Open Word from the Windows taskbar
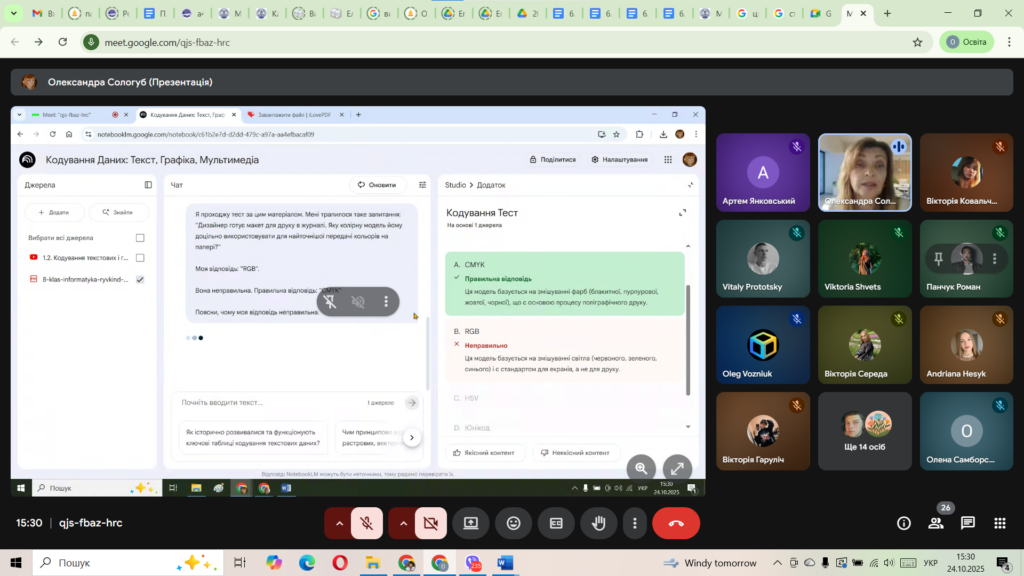The height and width of the screenshot is (576, 1024). coord(503,563)
